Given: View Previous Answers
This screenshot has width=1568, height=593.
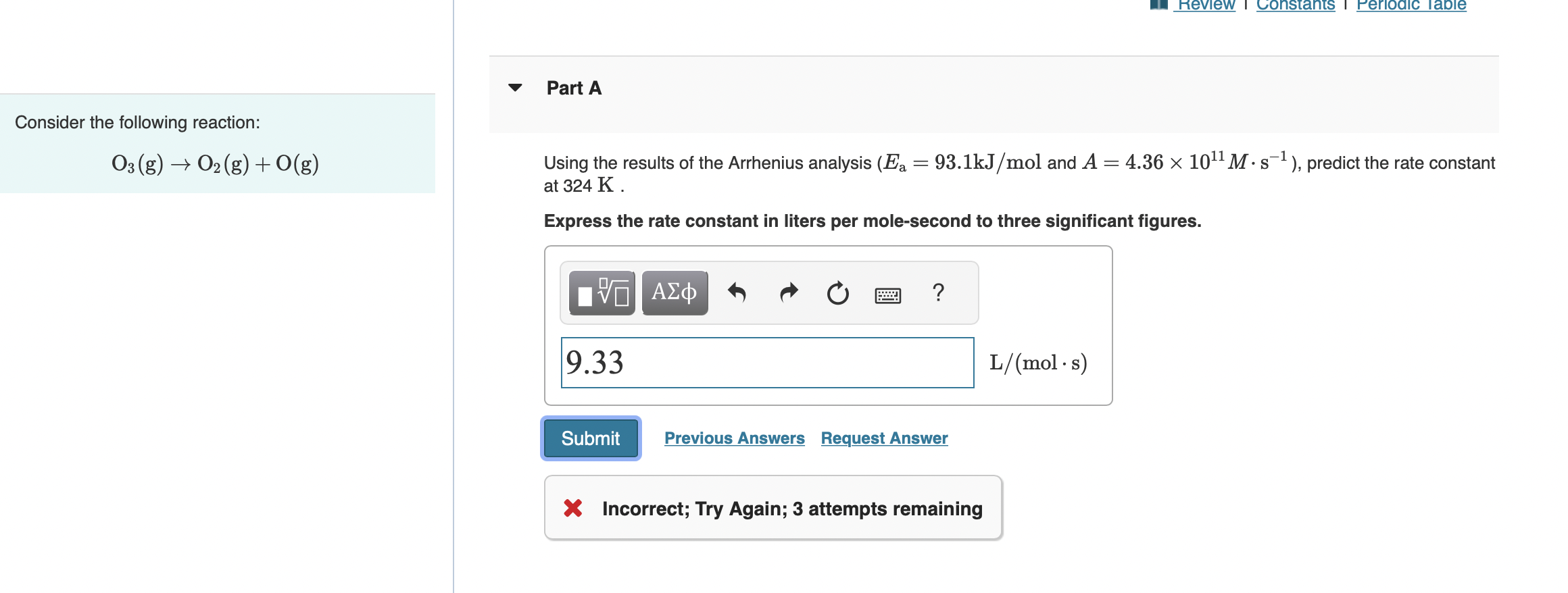Looking at the screenshot, I should [x=734, y=438].
